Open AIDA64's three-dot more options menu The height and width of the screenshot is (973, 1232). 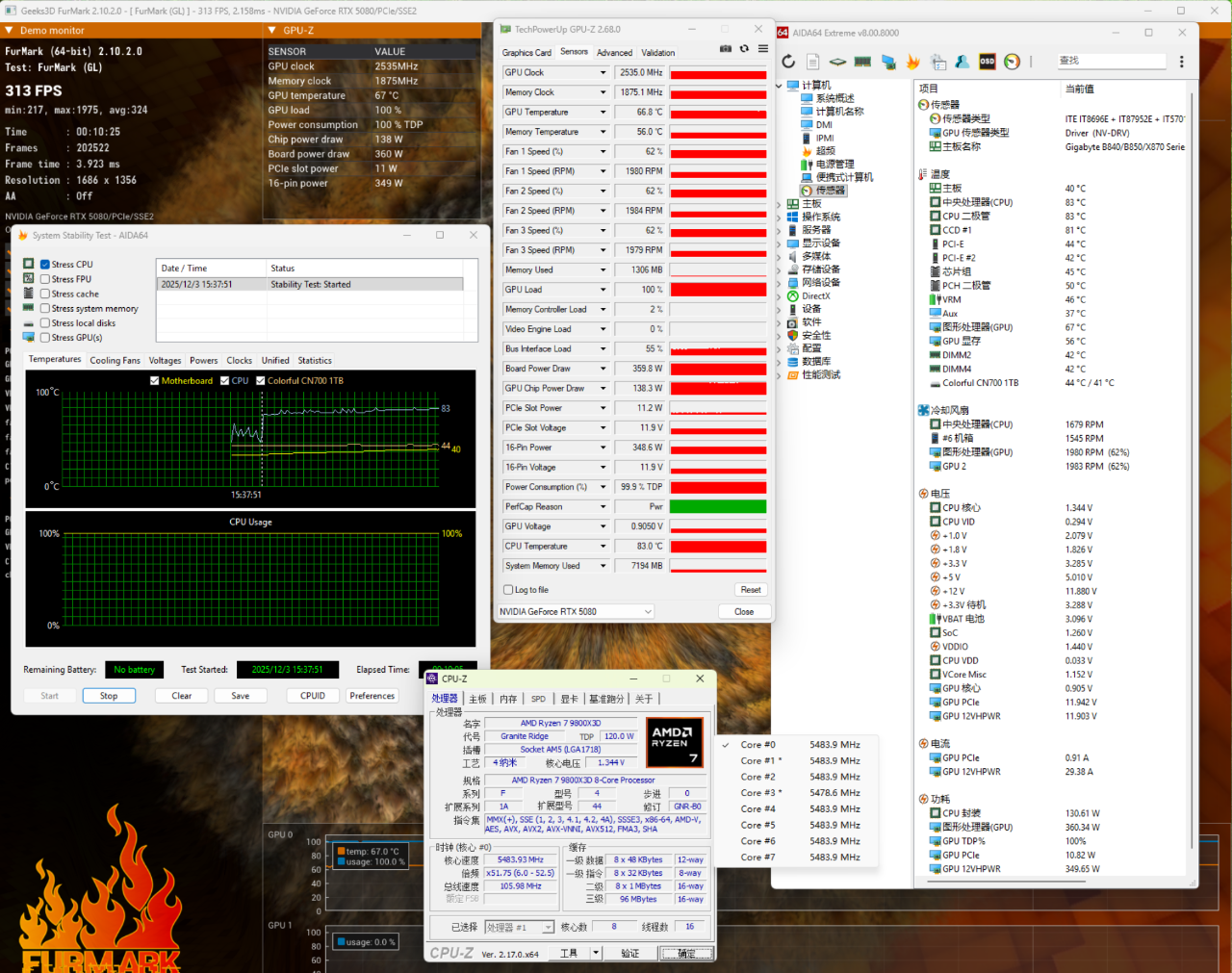(1182, 62)
